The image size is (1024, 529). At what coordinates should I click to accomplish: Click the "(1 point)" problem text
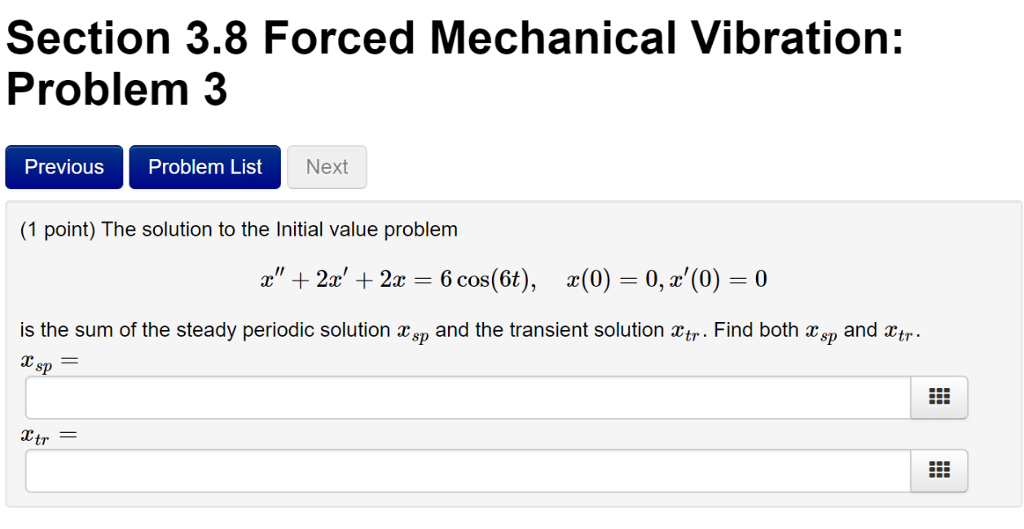pos(57,230)
